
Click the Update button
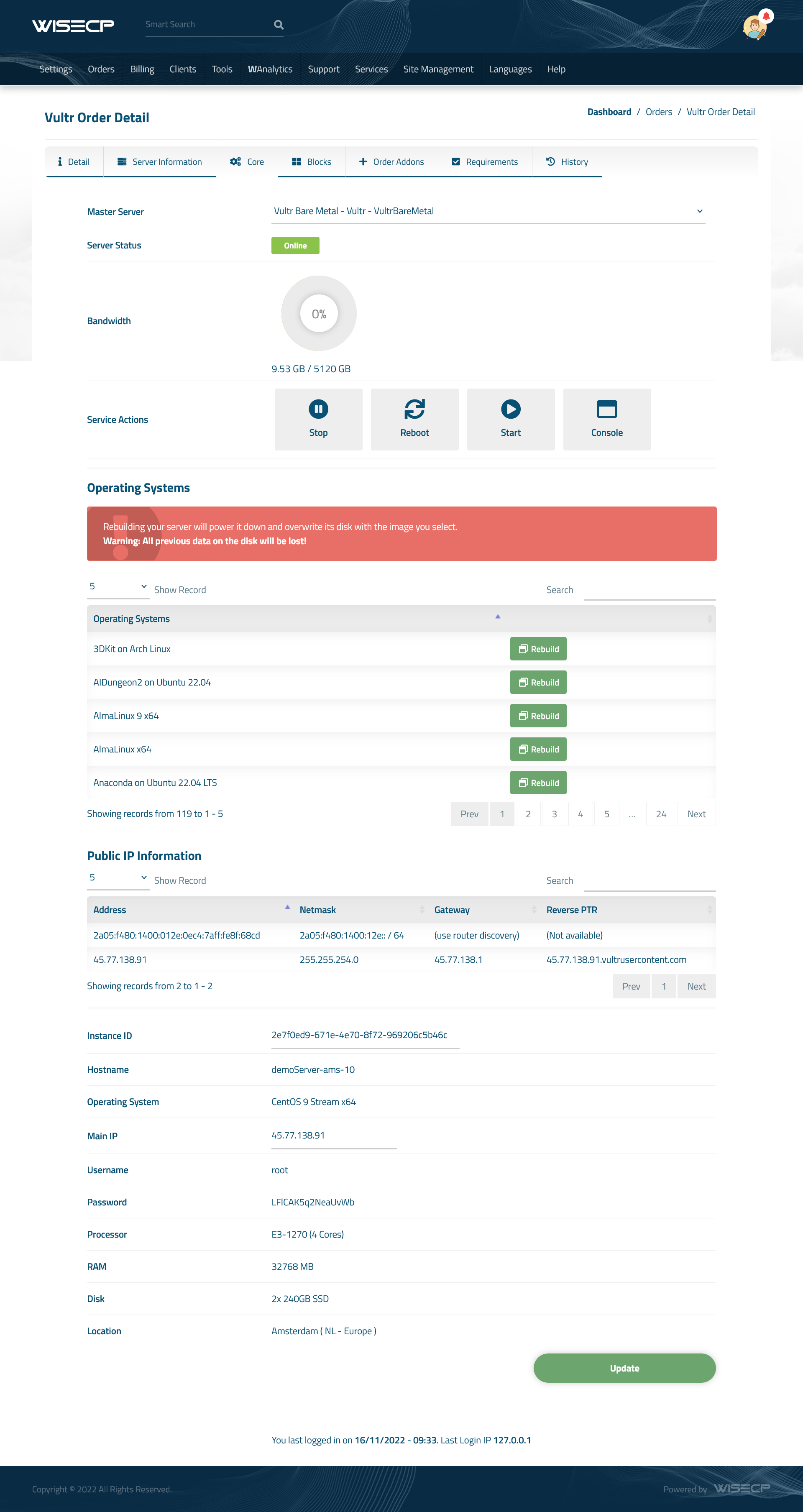coord(624,1367)
